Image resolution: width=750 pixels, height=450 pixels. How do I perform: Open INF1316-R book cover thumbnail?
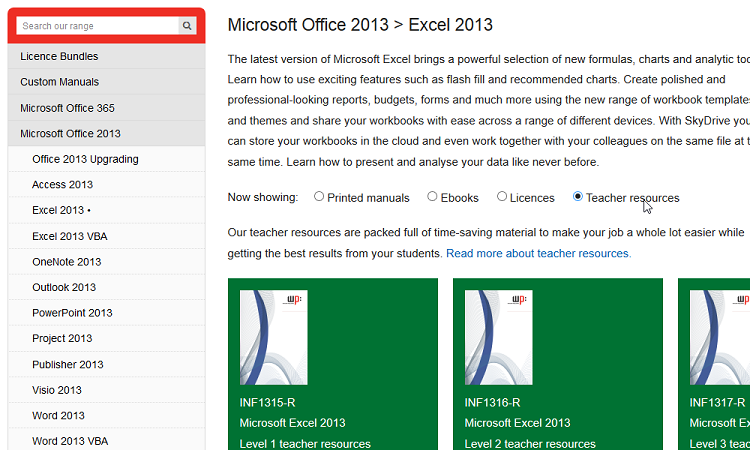pyautogui.click(x=498, y=337)
